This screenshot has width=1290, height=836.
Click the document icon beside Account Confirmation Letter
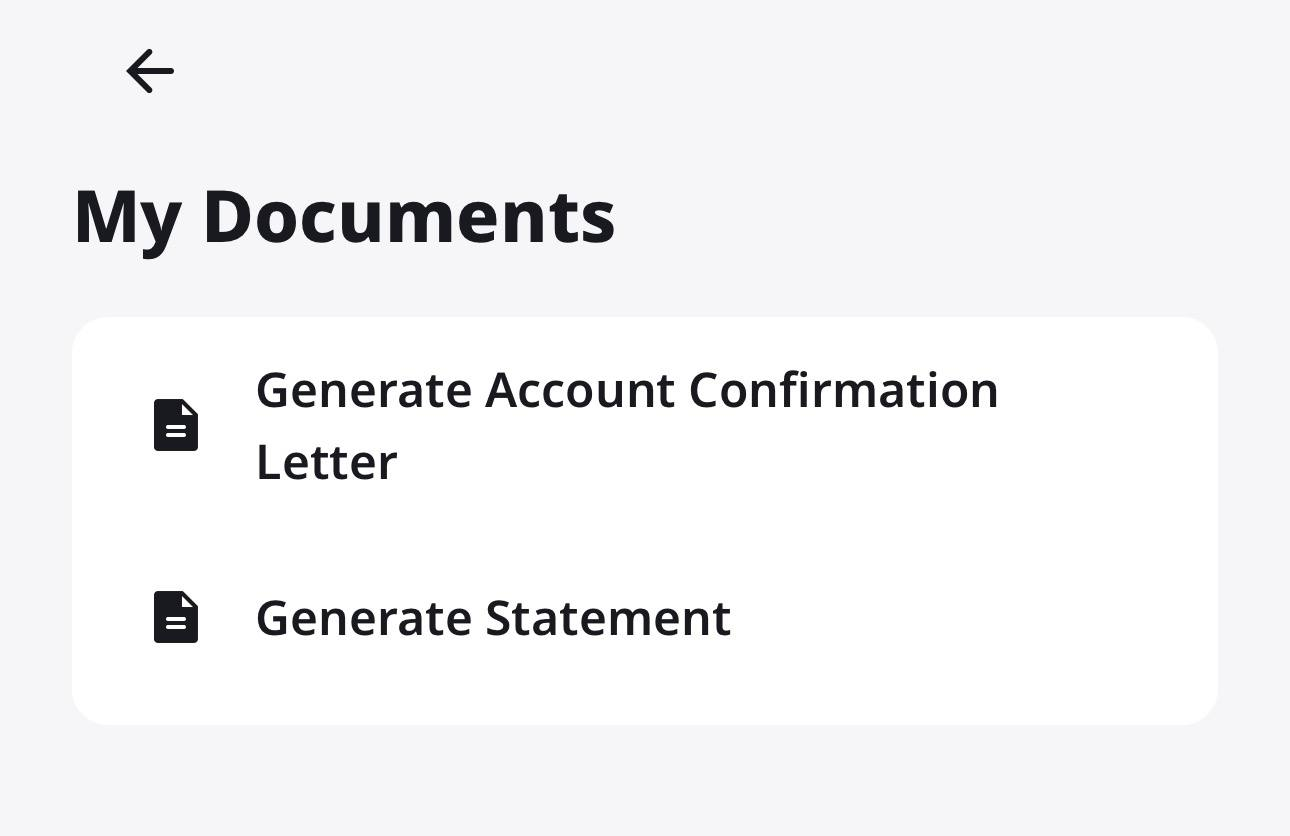tap(176, 425)
